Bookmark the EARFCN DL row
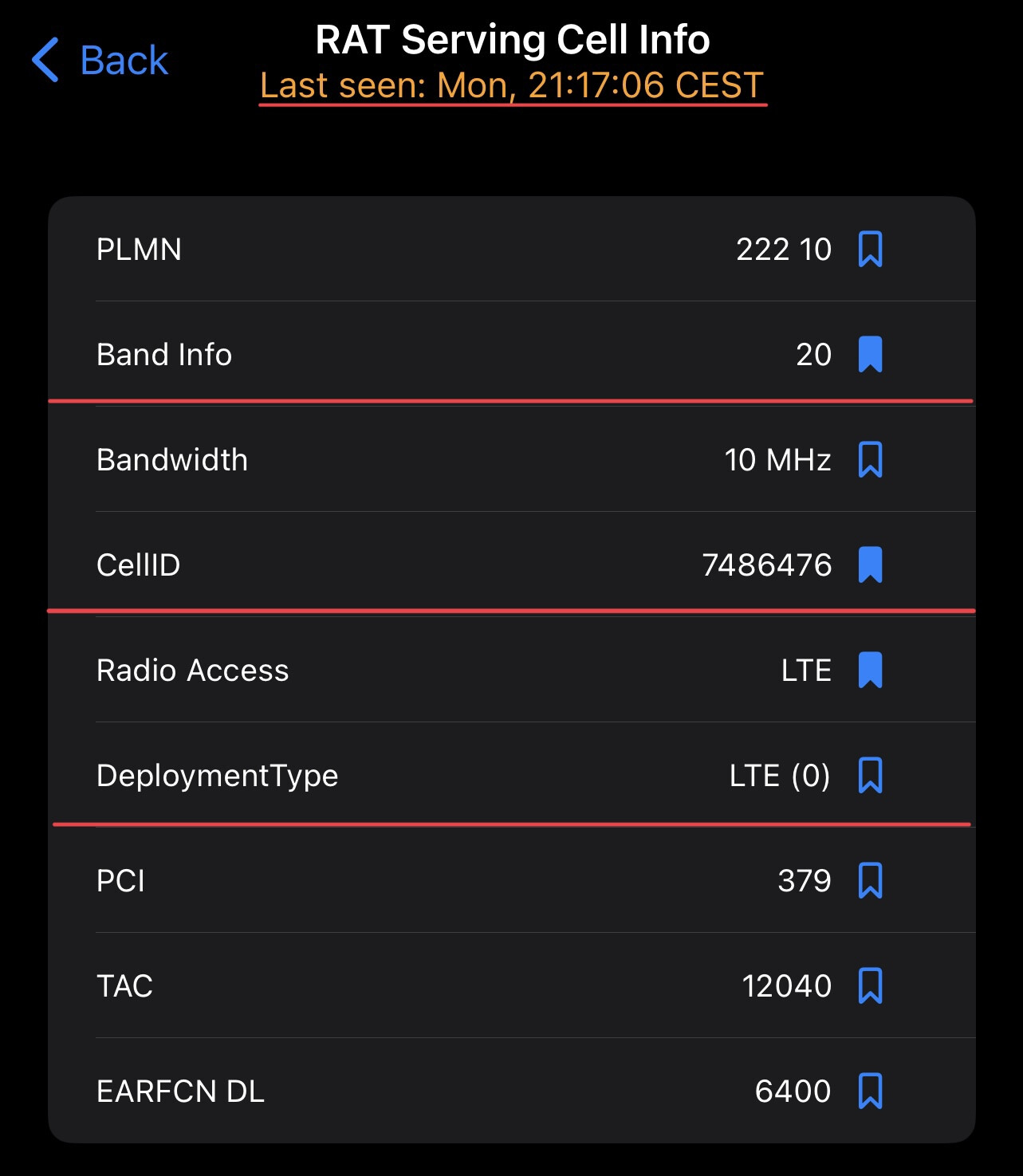1023x1176 pixels. pos(870,1091)
